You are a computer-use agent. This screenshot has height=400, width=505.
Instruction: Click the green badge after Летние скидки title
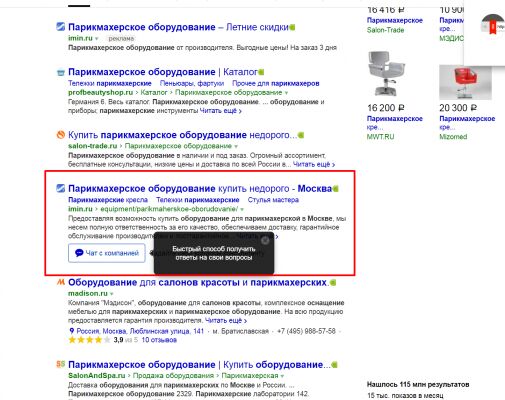coord(292,27)
